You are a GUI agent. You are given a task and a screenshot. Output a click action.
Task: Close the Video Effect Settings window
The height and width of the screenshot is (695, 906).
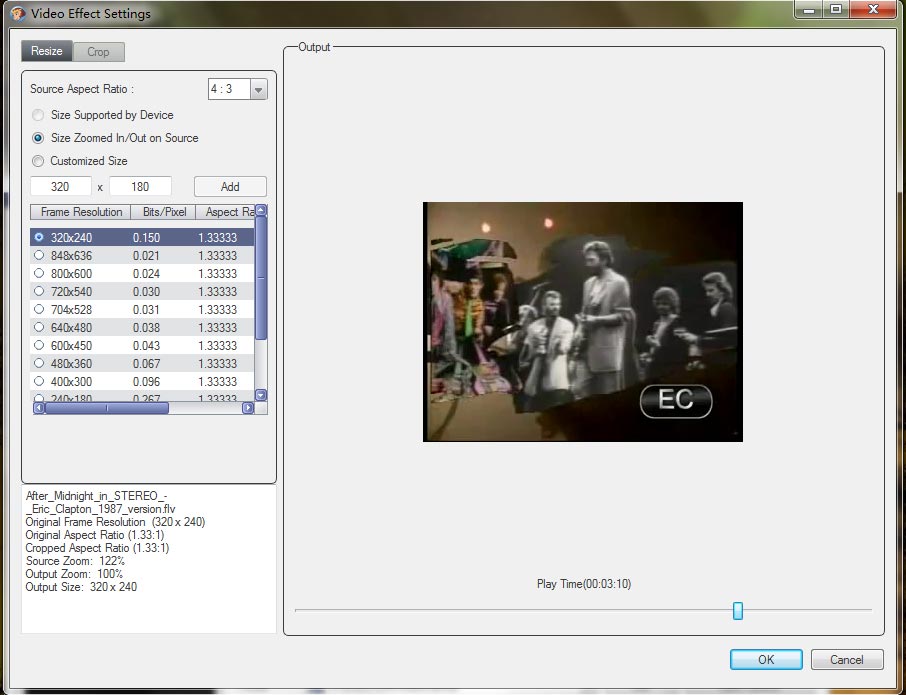point(873,10)
